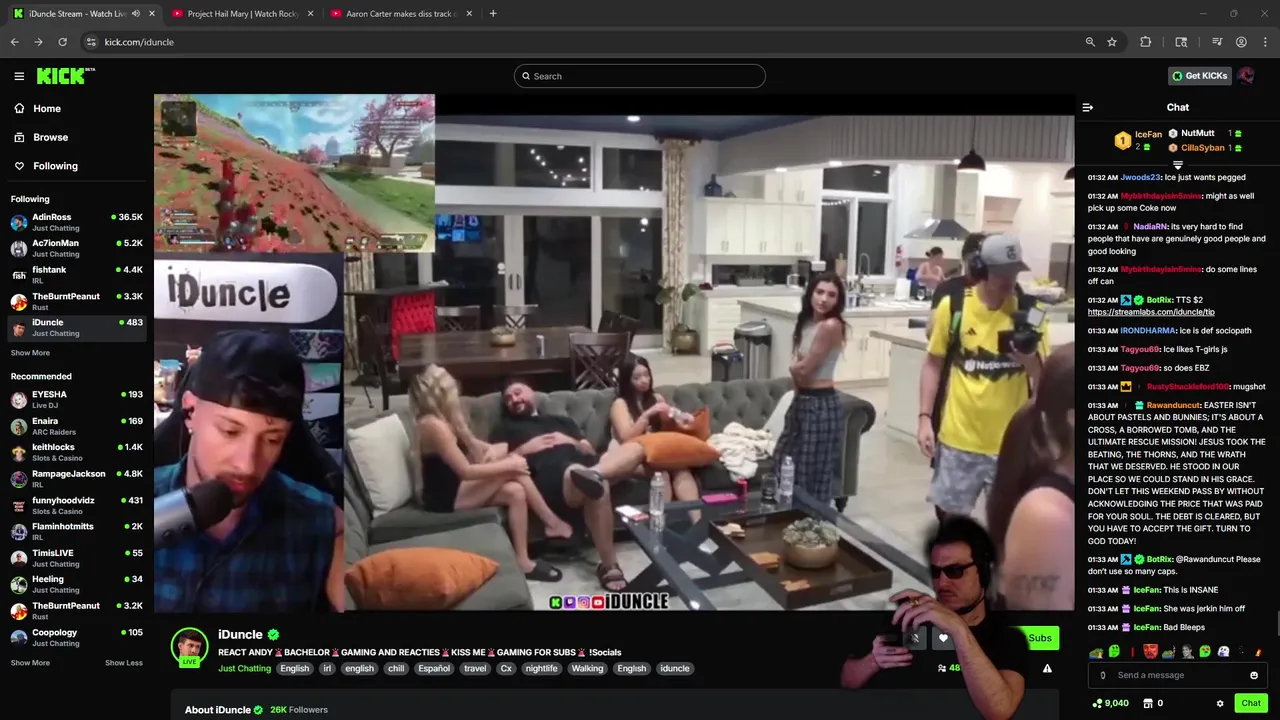Open EYESHA recommended channel
The image size is (1280, 720).
[77, 399]
